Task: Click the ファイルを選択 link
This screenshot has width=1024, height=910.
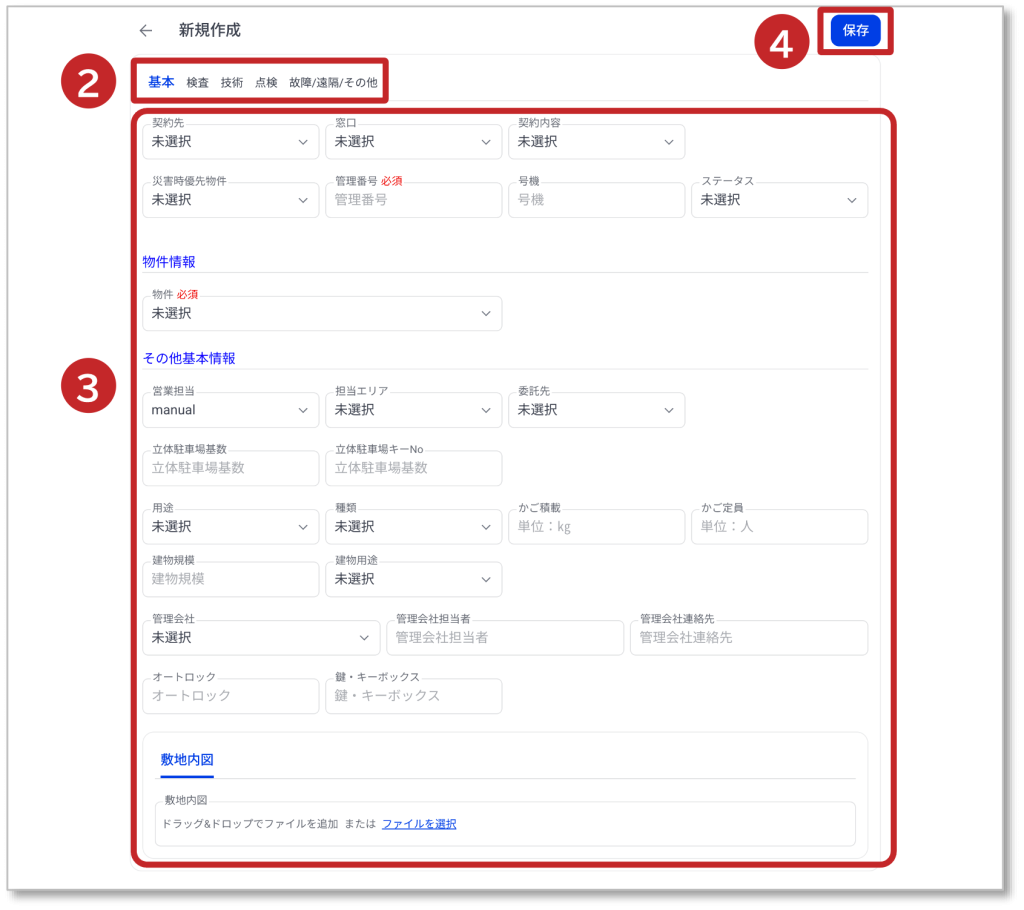Action: (419, 824)
